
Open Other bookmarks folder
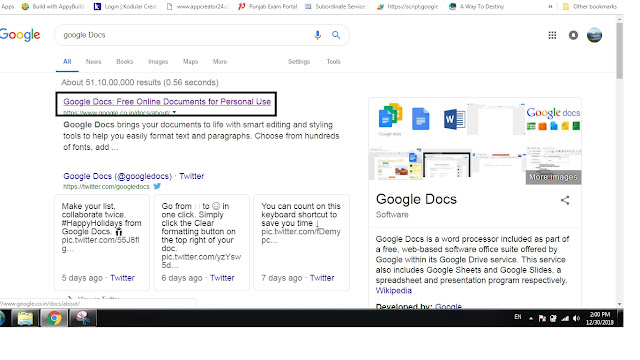(590, 7)
